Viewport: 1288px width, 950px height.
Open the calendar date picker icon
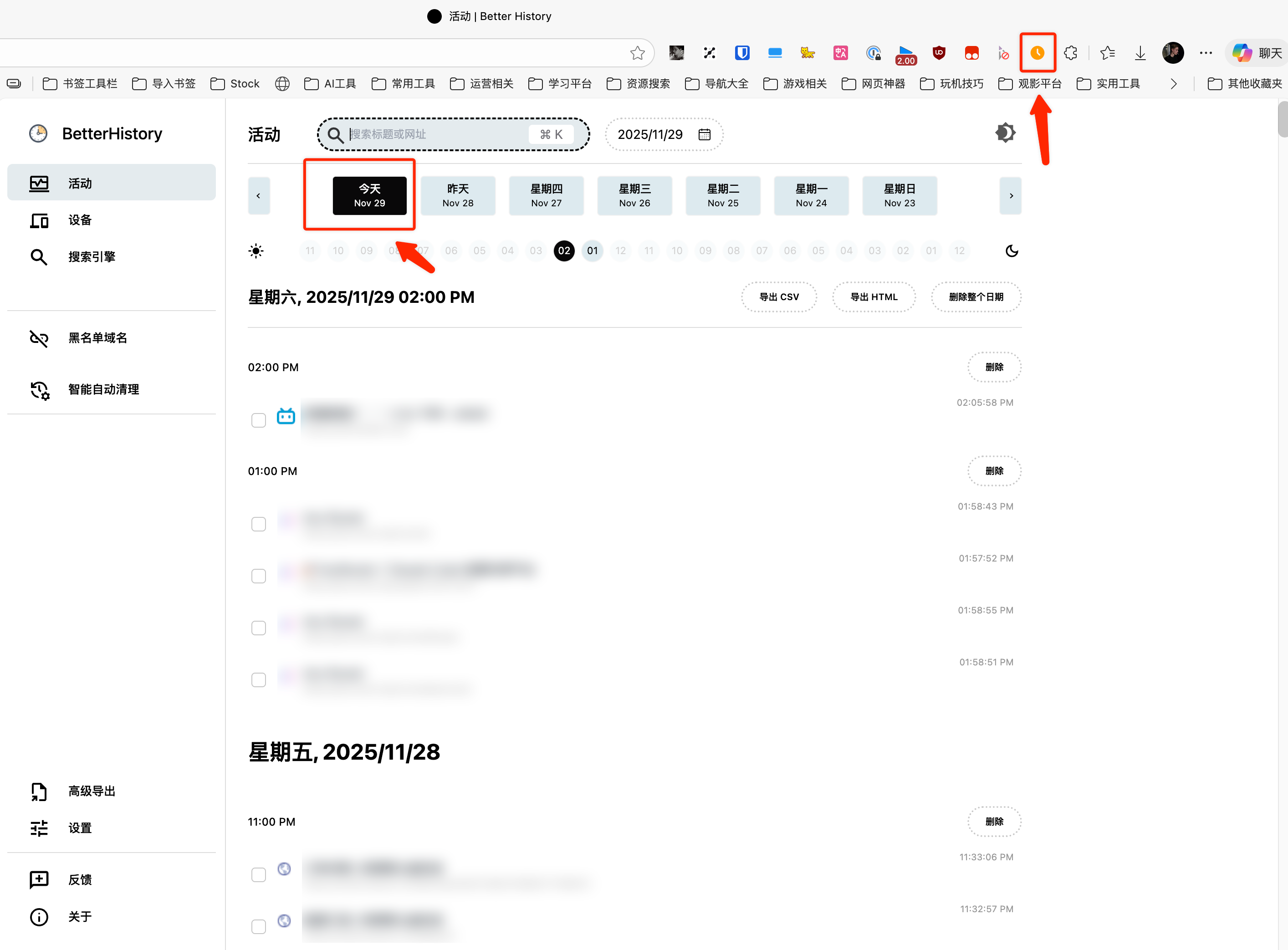pyautogui.click(x=705, y=134)
